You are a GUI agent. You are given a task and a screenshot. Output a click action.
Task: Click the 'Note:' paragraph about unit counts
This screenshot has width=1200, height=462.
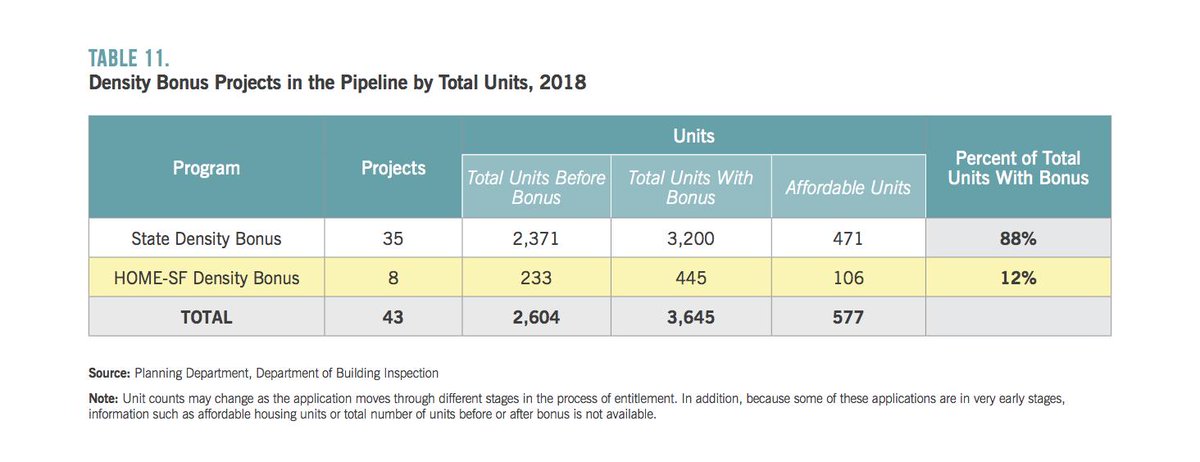click(x=578, y=407)
